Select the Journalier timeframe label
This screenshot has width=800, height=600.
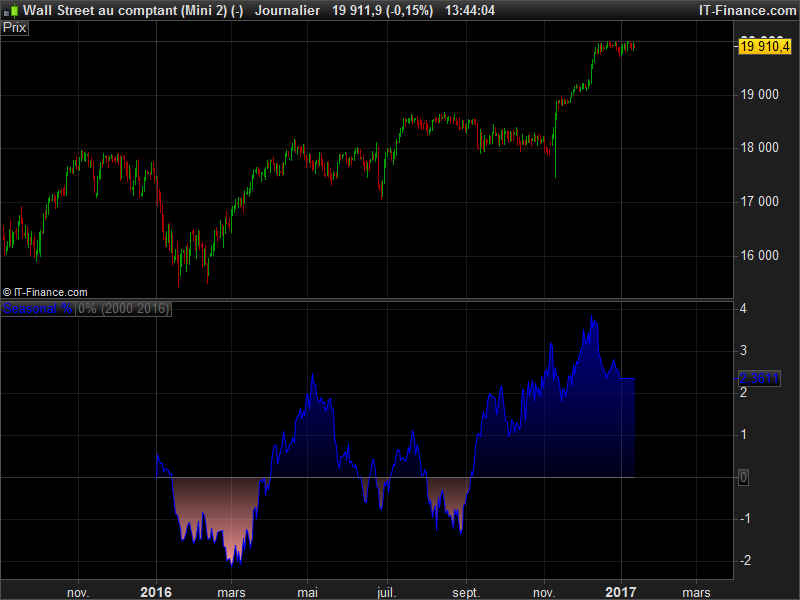point(287,10)
